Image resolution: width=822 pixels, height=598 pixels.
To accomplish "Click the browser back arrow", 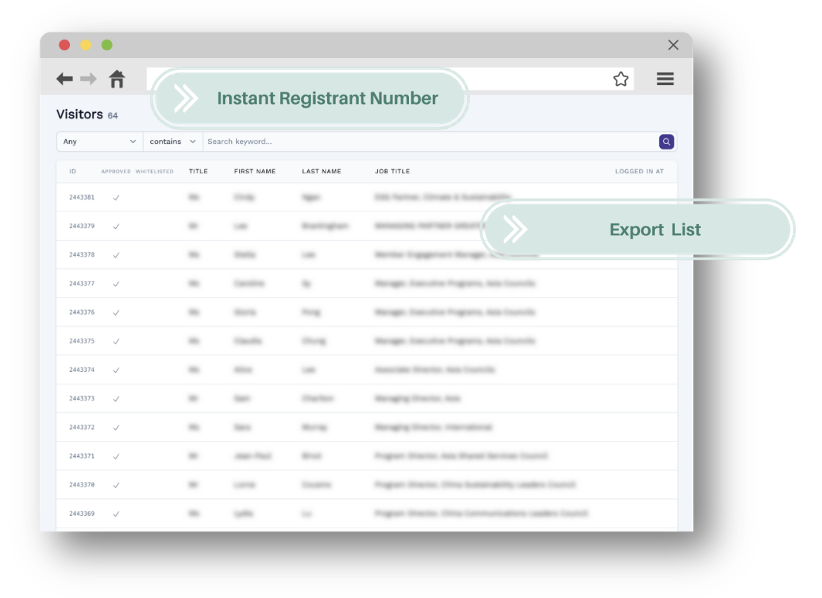I will [x=65, y=79].
